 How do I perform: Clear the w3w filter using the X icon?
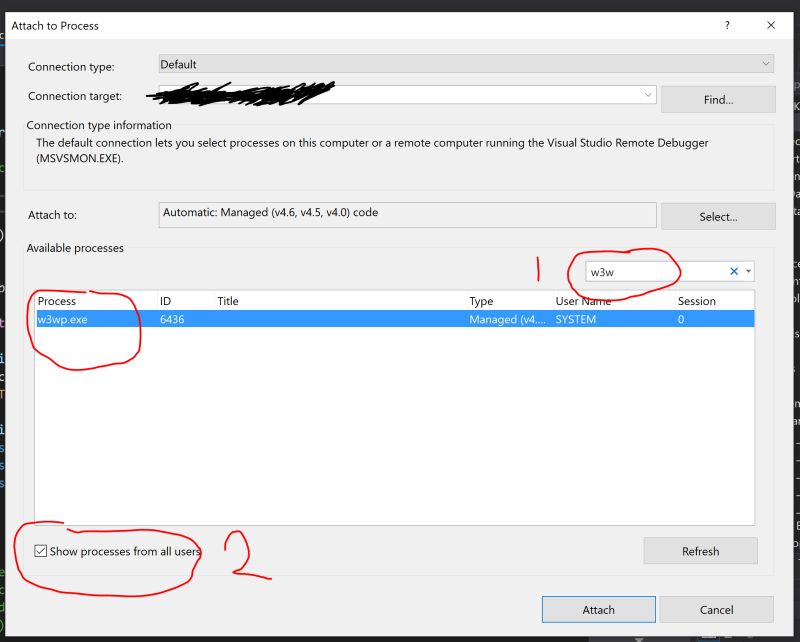tap(733, 270)
